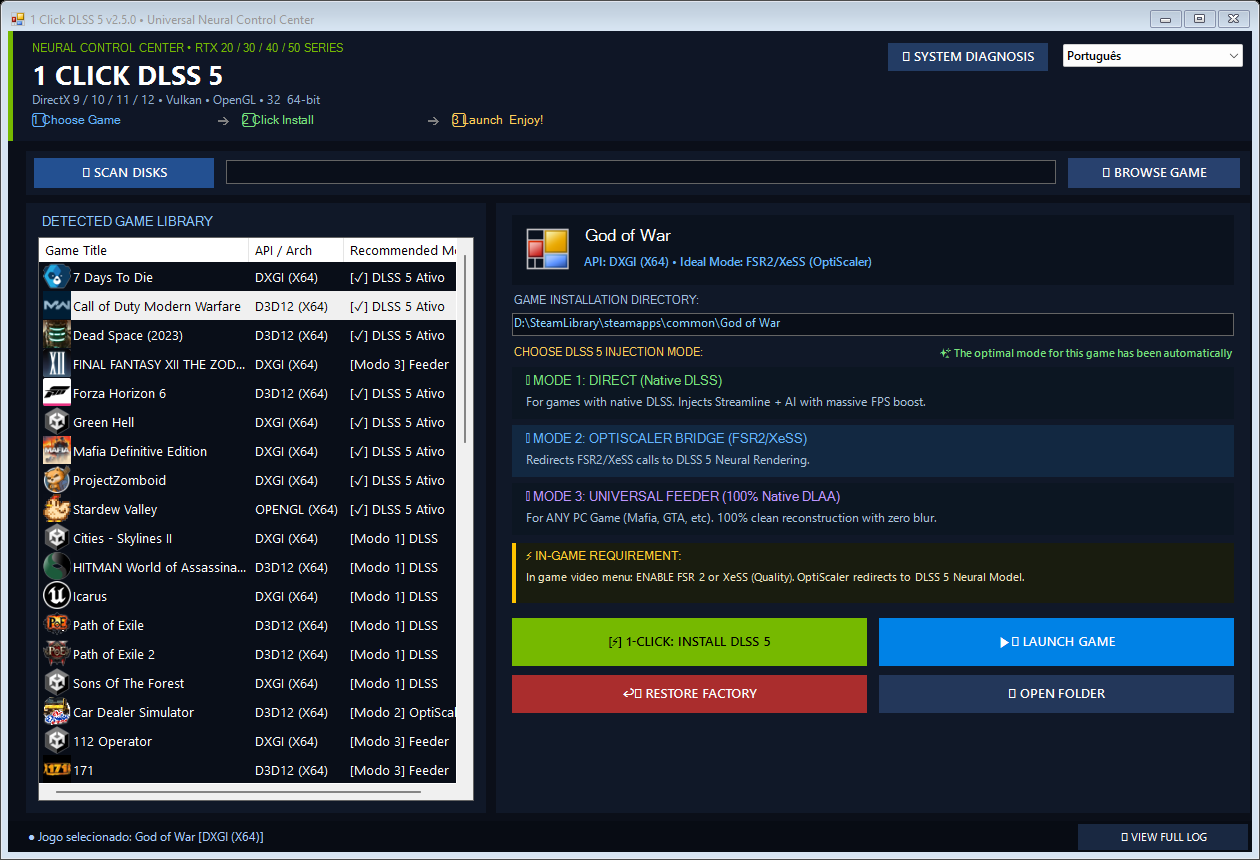Select the Stardew Valley title text

(x=115, y=510)
